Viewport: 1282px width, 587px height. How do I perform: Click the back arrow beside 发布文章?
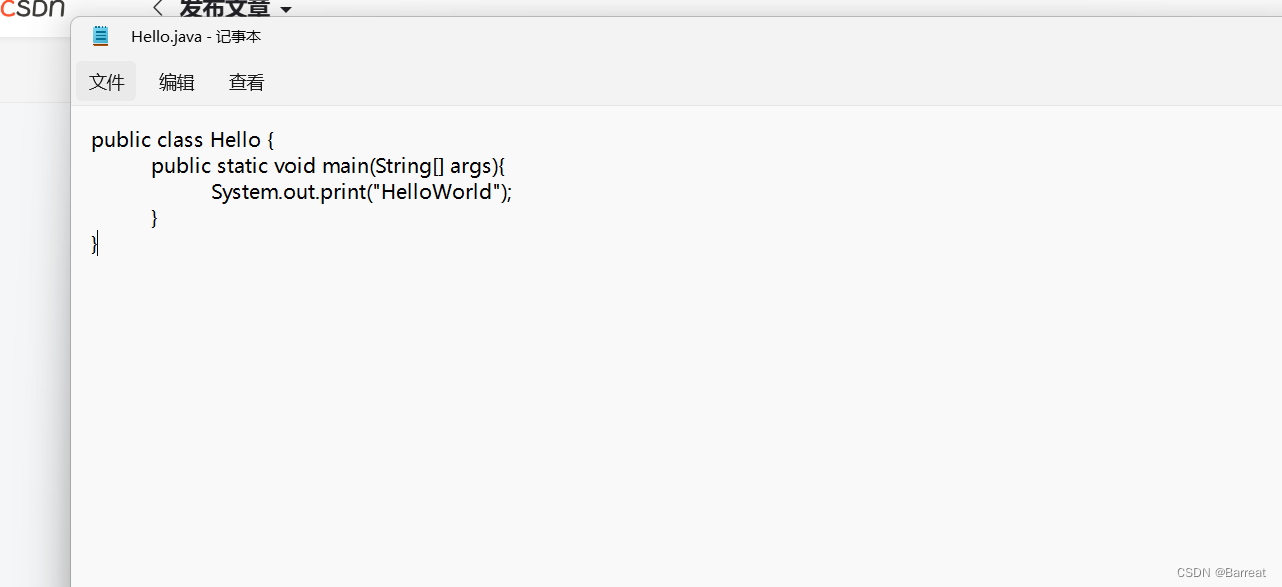(157, 8)
